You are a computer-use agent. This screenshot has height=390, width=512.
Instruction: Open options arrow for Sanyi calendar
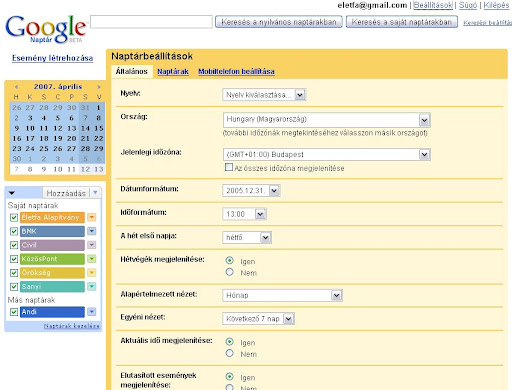[x=92, y=286]
